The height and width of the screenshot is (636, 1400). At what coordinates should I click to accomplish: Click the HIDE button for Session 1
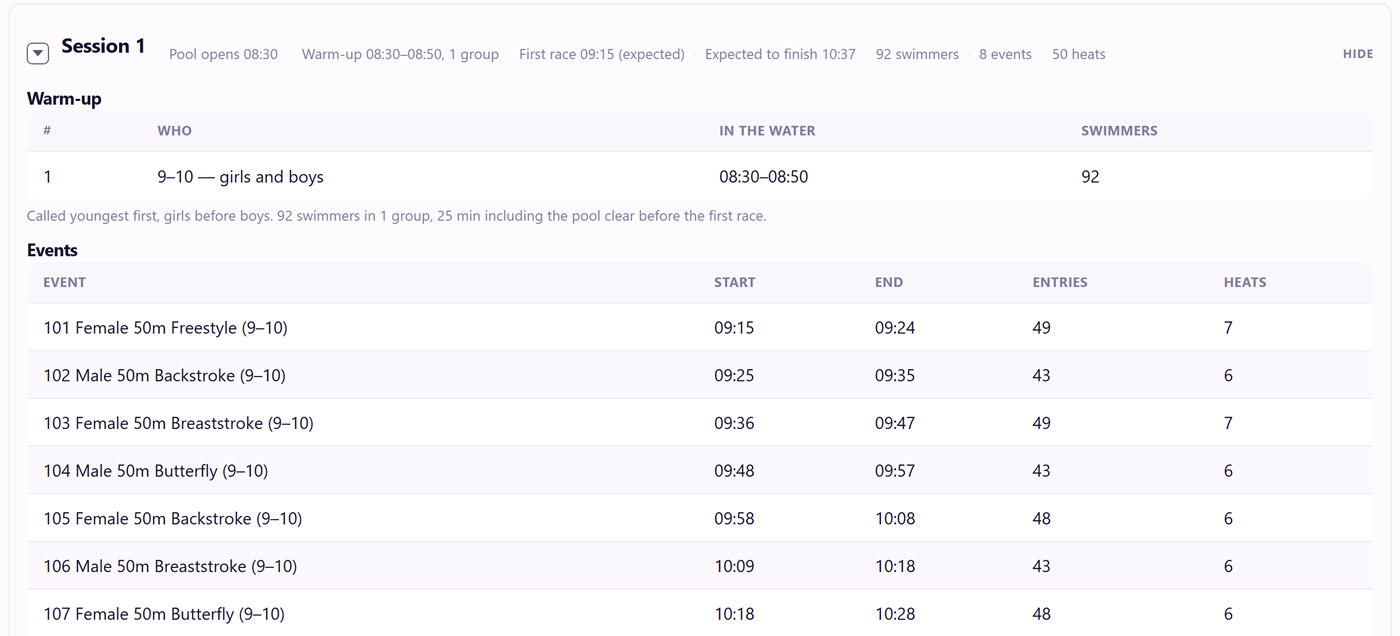point(1358,54)
